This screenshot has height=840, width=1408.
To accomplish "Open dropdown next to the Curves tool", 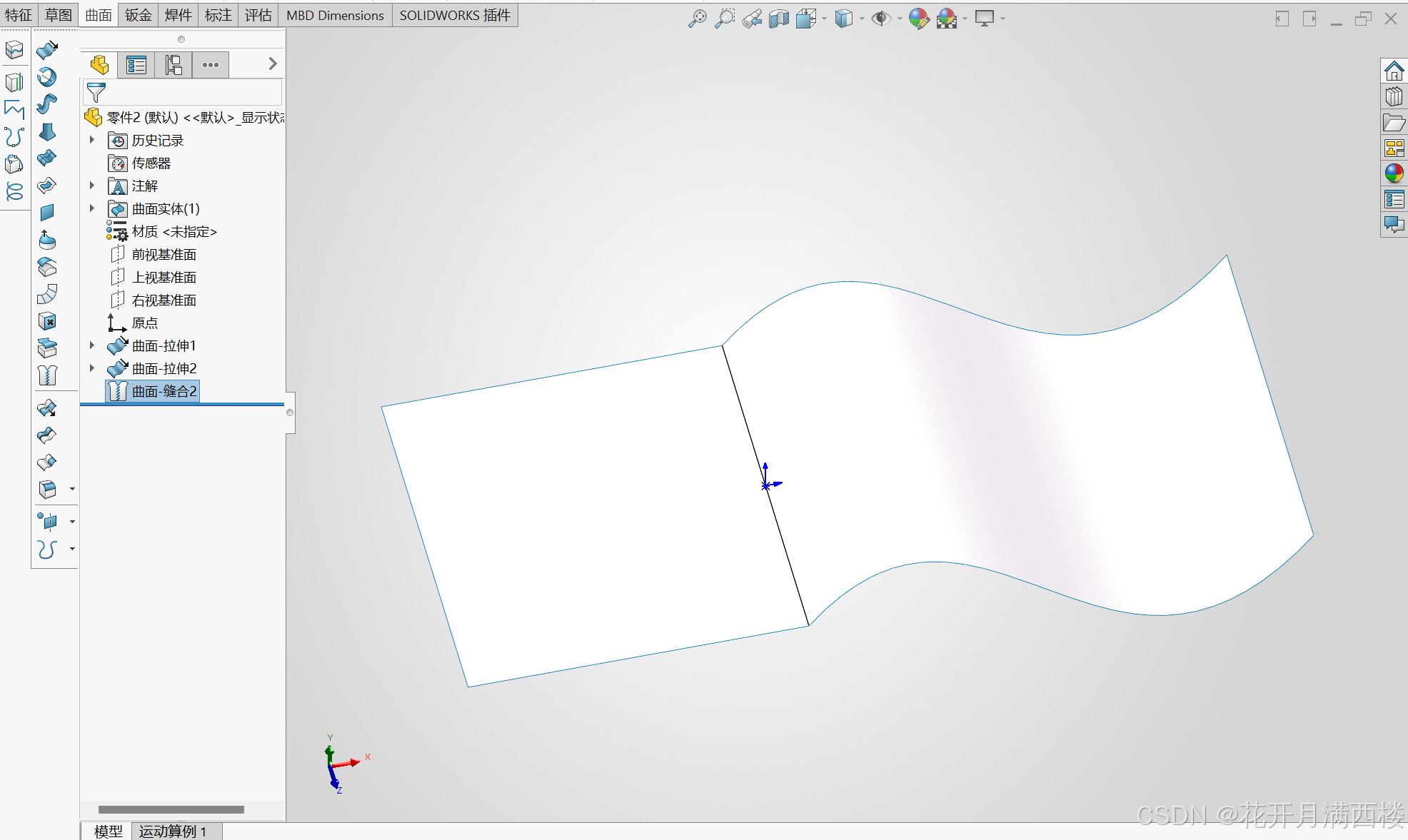I will click(72, 549).
